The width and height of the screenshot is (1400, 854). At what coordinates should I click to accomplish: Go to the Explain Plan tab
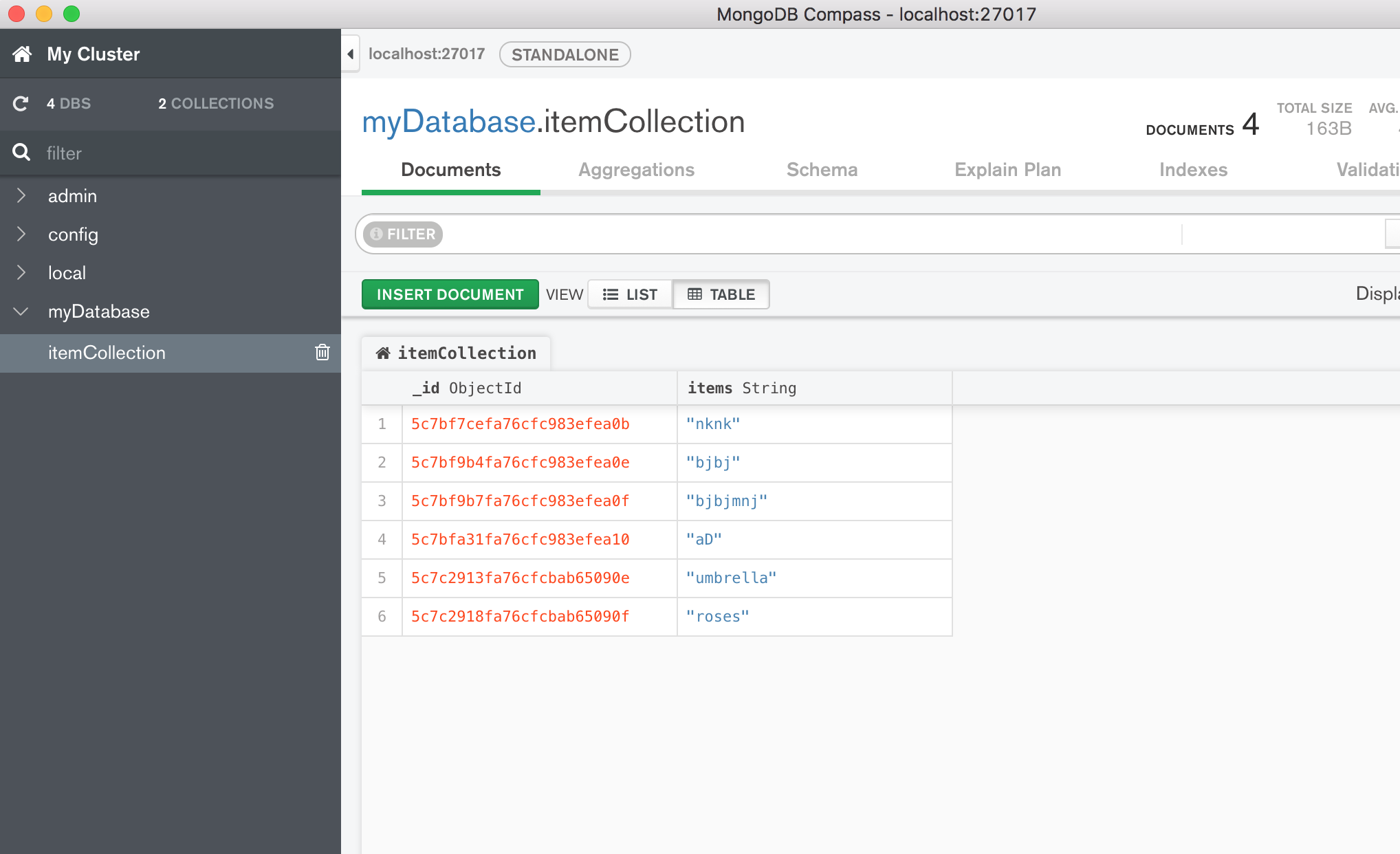pos(1007,170)
